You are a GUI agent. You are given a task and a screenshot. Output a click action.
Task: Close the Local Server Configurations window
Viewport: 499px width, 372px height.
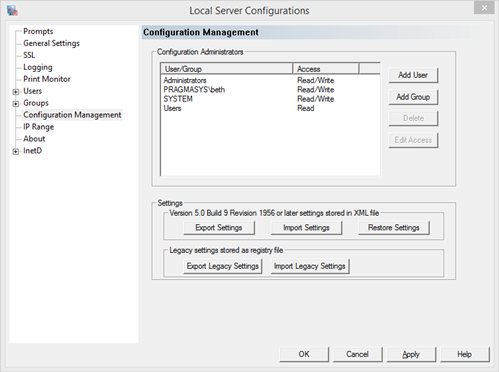tap(484, 8)
